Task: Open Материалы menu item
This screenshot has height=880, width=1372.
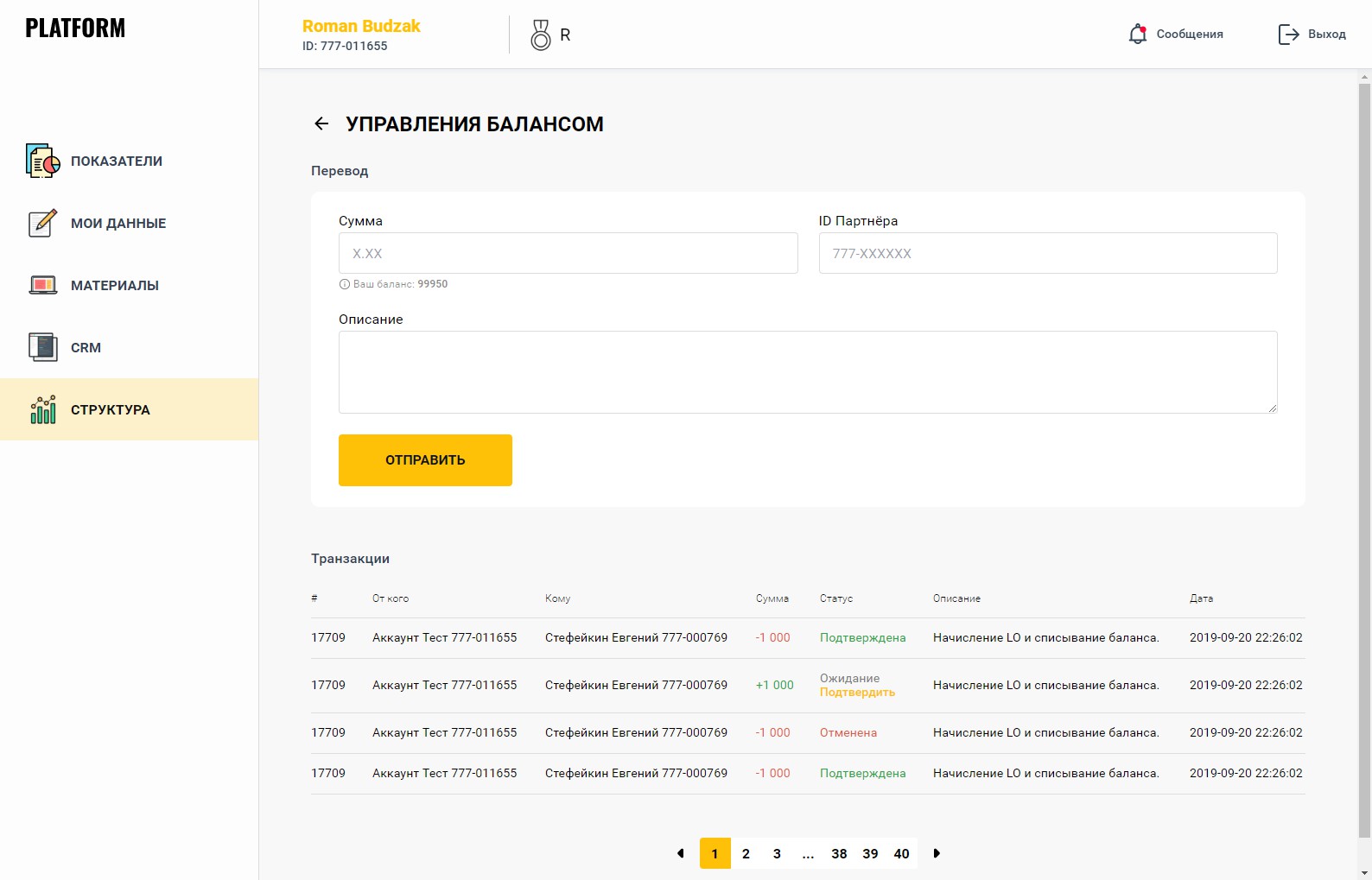Action: [x=129, y=285]
